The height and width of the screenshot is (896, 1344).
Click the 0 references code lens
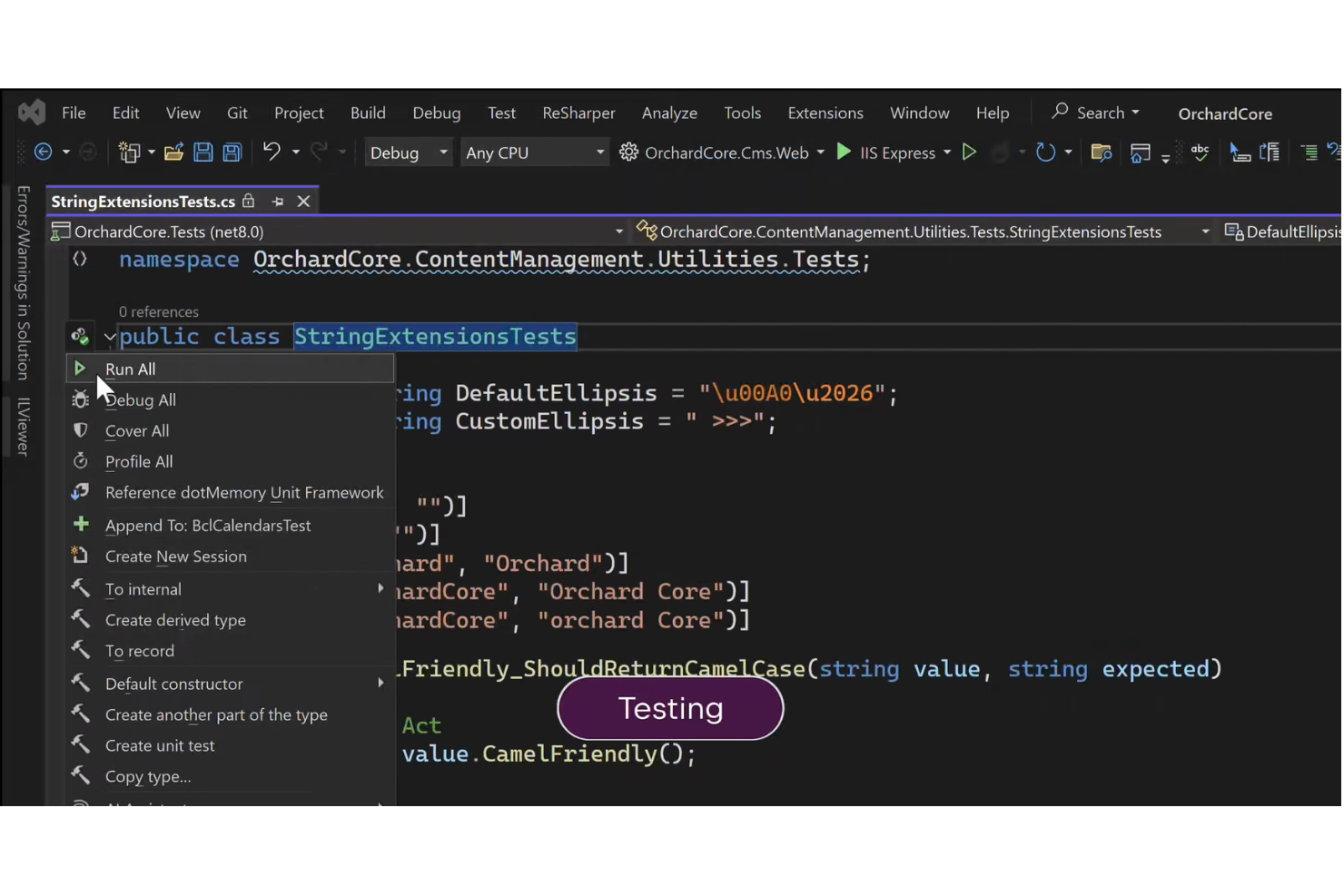pos(159,311)
